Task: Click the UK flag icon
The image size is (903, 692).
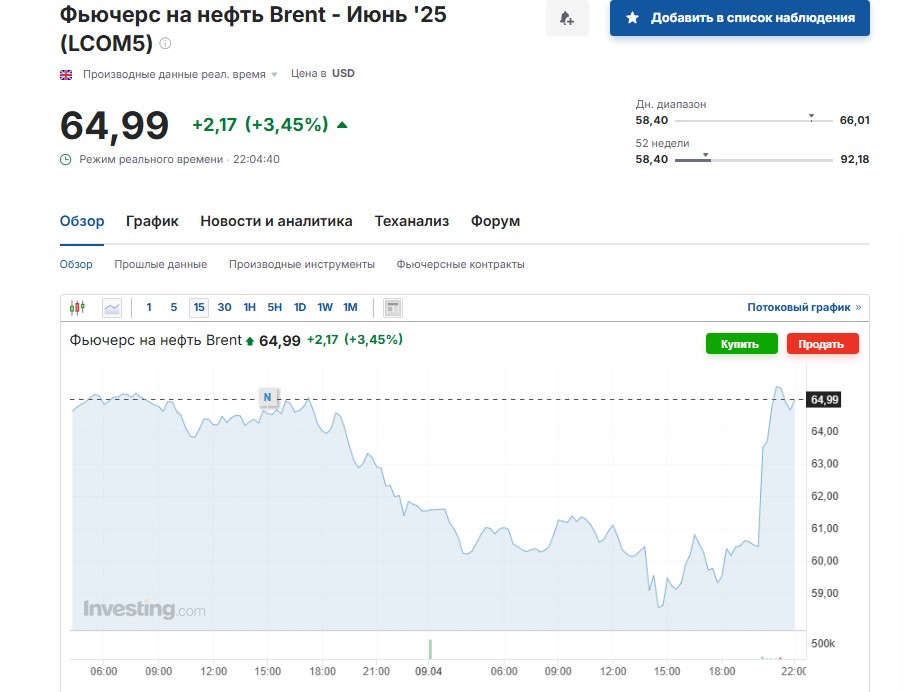Action: tap(66, 75)
